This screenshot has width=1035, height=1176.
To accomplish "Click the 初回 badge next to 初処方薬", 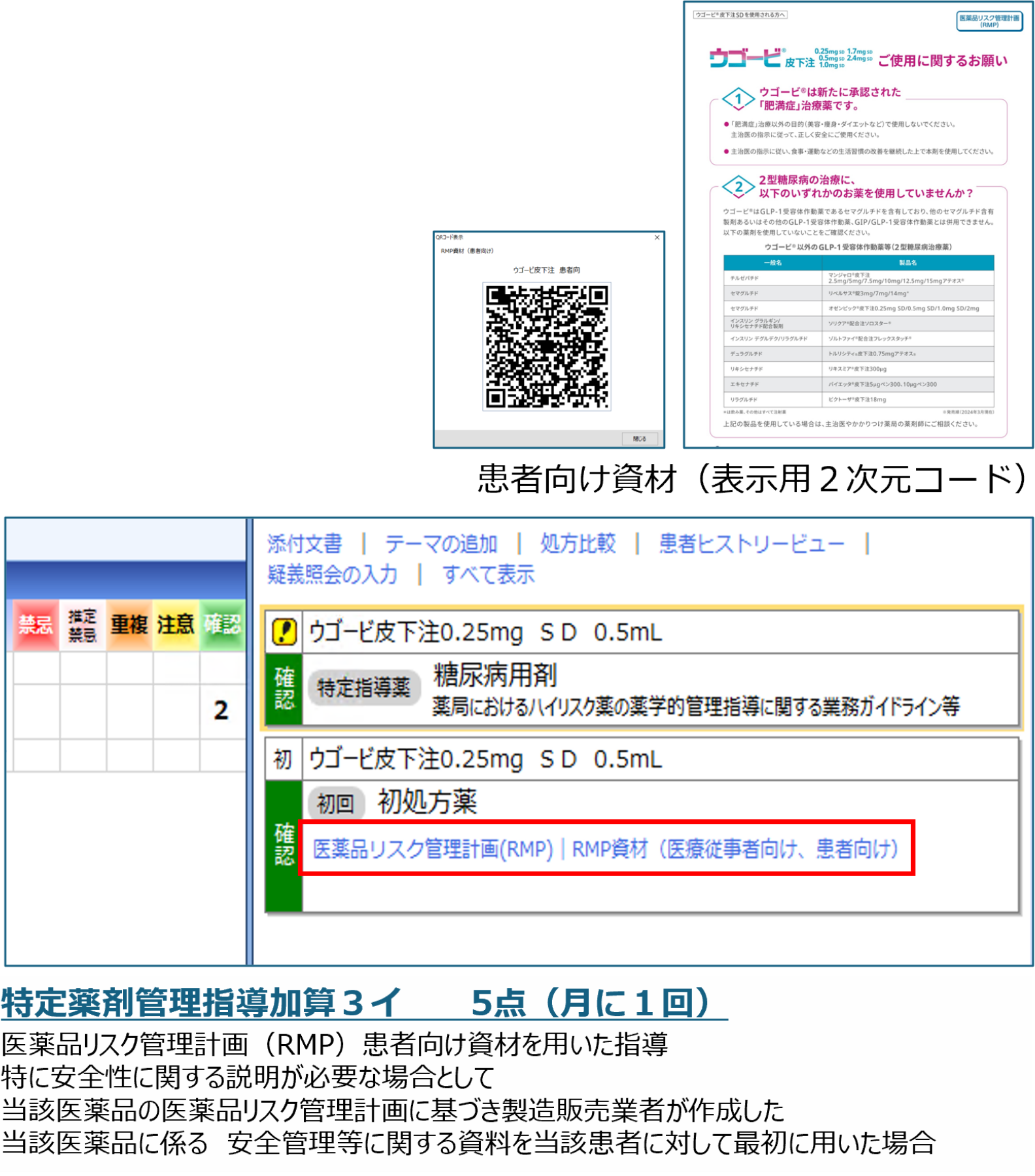I will [x=336, y=803].
